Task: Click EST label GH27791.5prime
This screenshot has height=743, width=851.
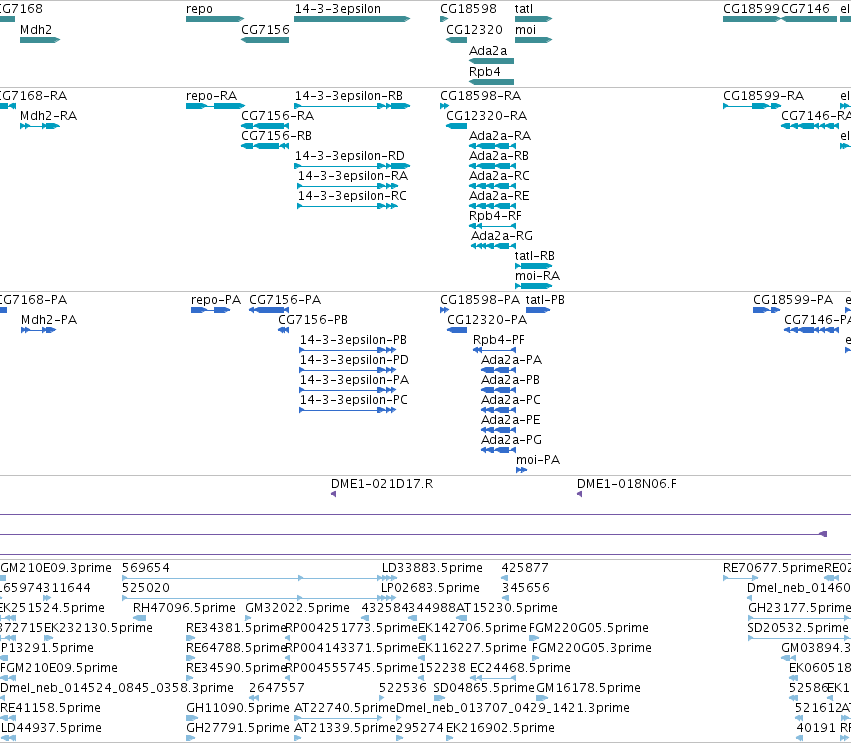Action: click(238, 728)
